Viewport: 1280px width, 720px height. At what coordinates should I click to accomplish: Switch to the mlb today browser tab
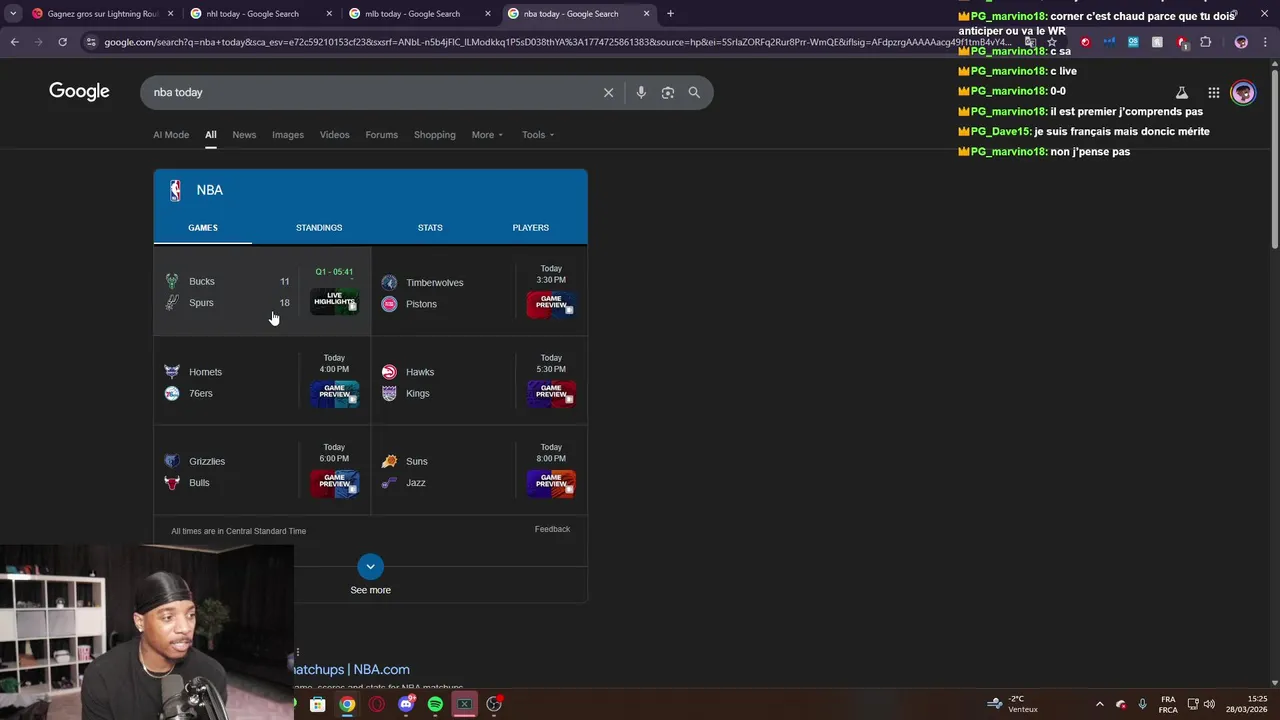tap(418, 14)
